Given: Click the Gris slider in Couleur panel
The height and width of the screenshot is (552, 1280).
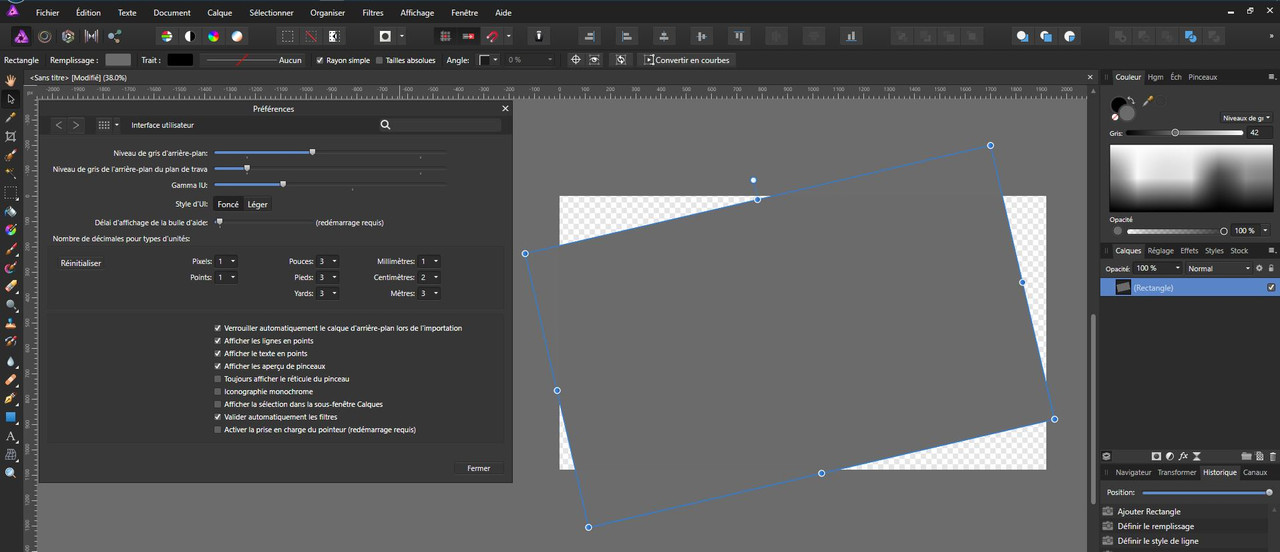Looking at the screenshot, I should pos(1187,132).
